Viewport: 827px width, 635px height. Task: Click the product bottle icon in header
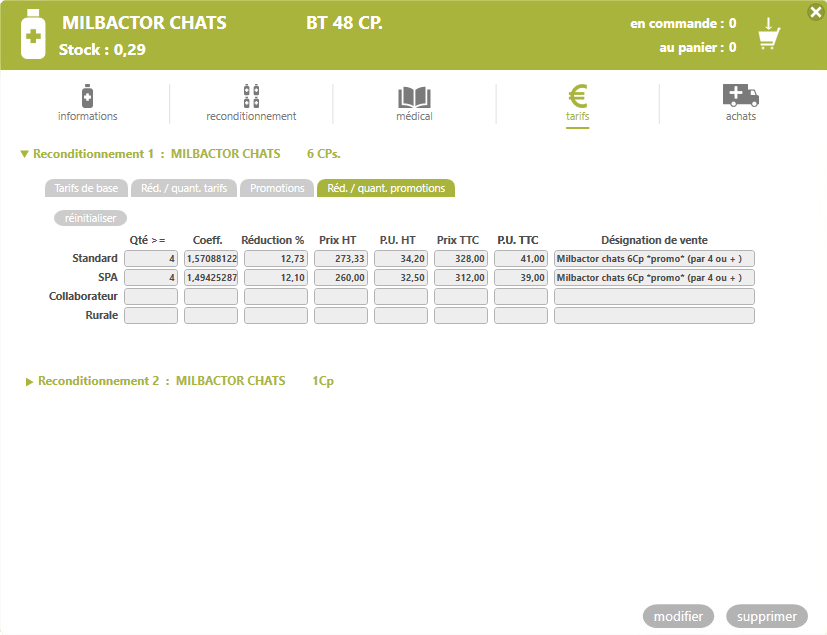click(33, 34)
